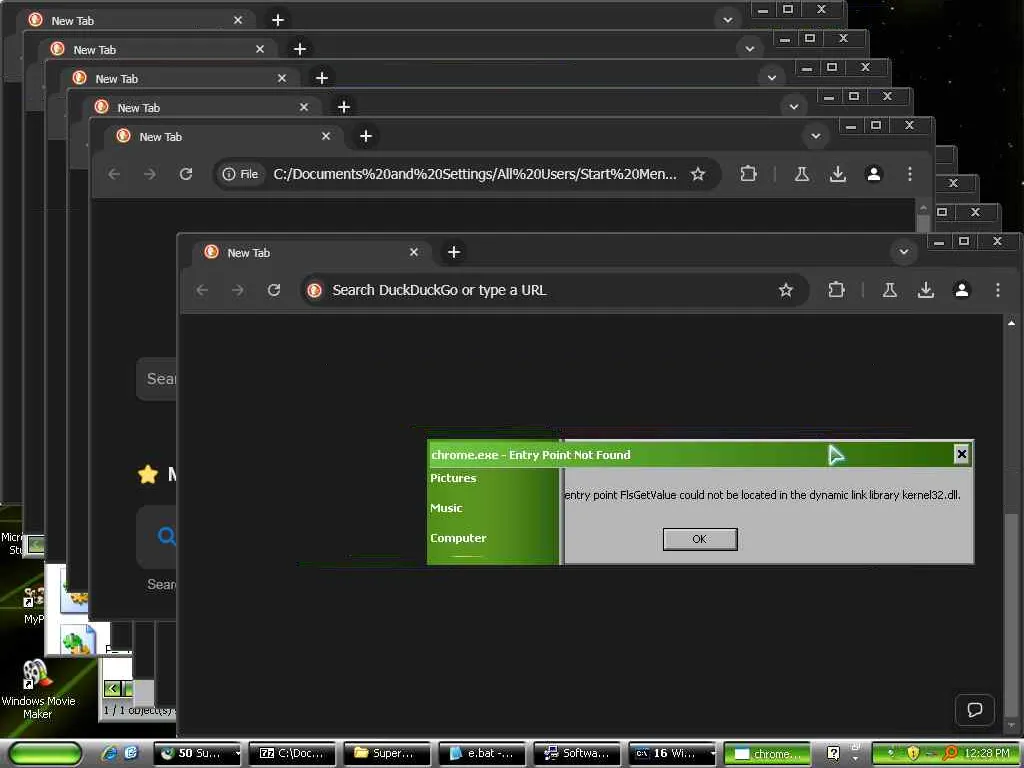Click blue search magnifier in file-path window
1024x768 pixels.
click(167, 536)
